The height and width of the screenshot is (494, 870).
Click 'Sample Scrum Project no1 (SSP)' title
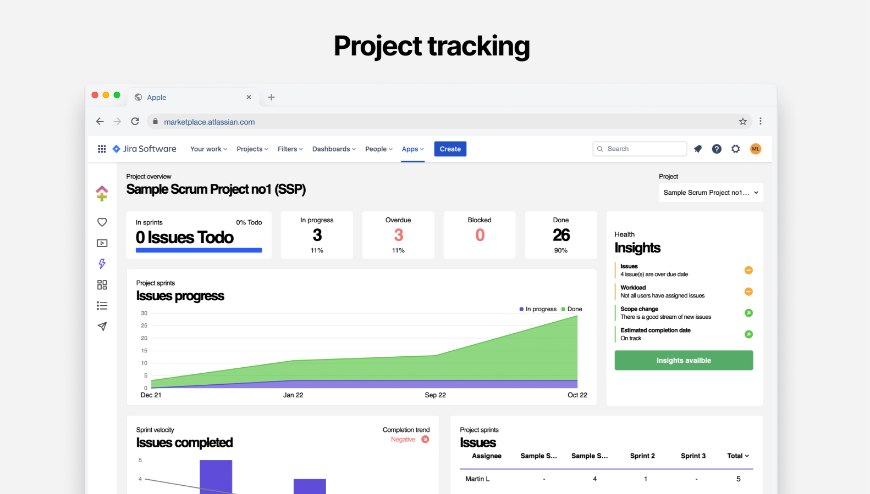pyautogui.click(x=216, y=189)
